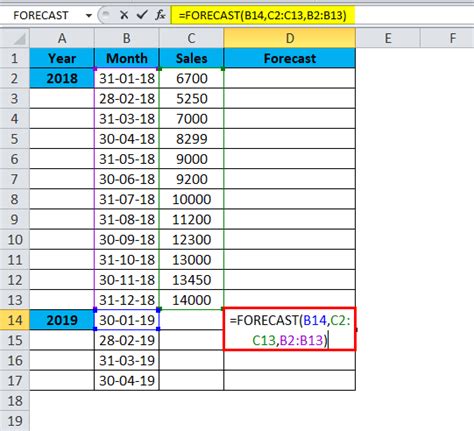The width and height of the screenshot is (474, 431).
Task: Click the Year header cell
Action: (62, 58)
